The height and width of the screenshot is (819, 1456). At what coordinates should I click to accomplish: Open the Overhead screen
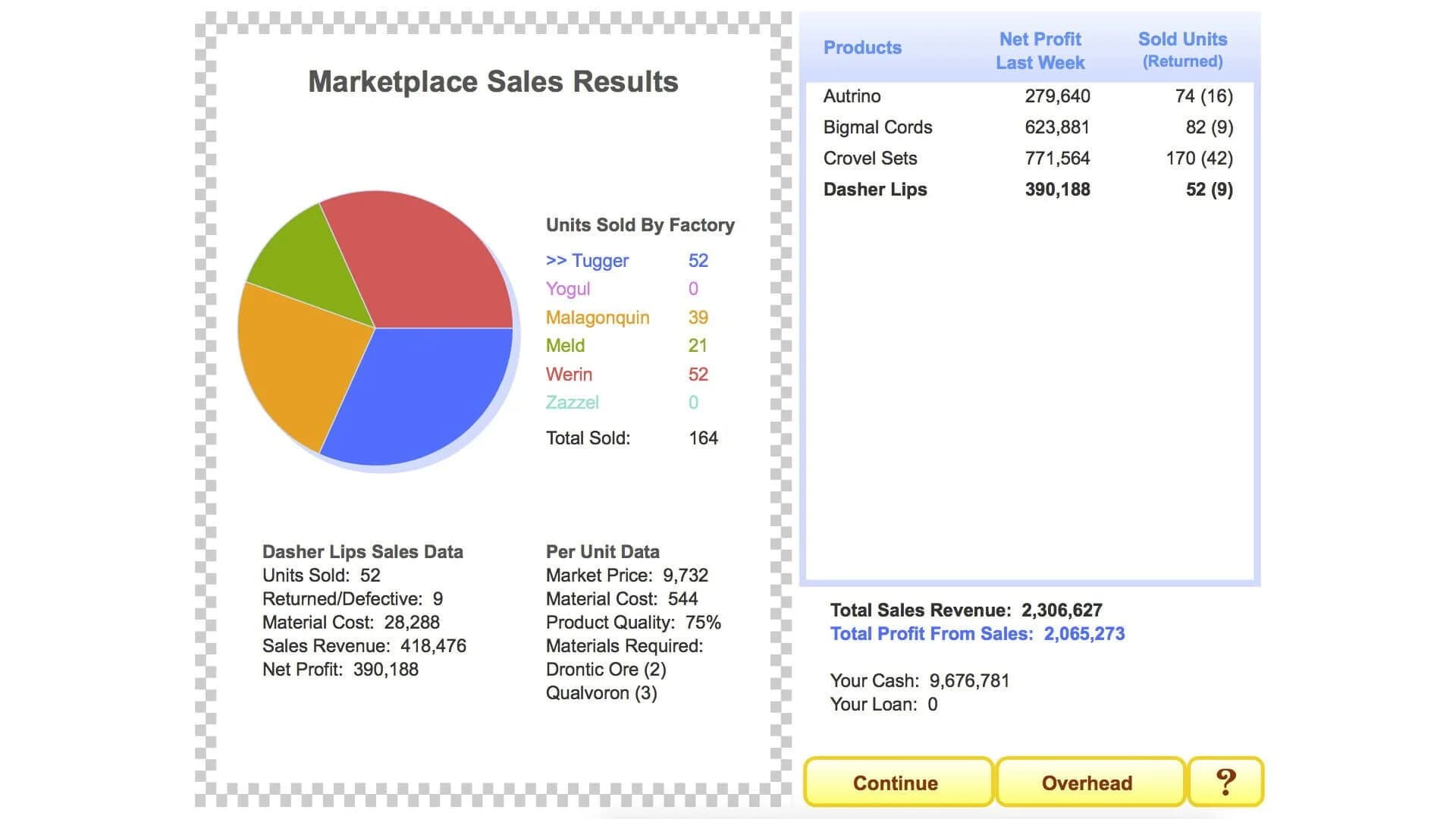1090,783
